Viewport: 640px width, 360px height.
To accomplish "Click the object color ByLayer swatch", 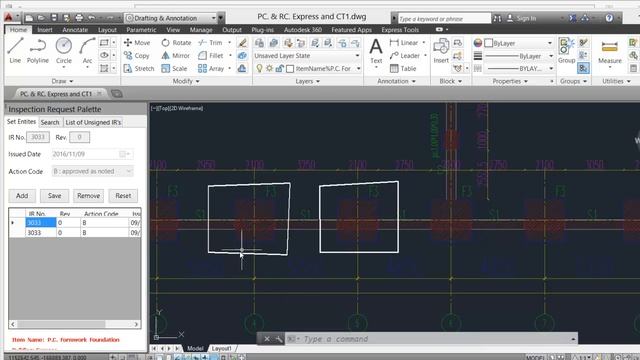I will (488, 43).
